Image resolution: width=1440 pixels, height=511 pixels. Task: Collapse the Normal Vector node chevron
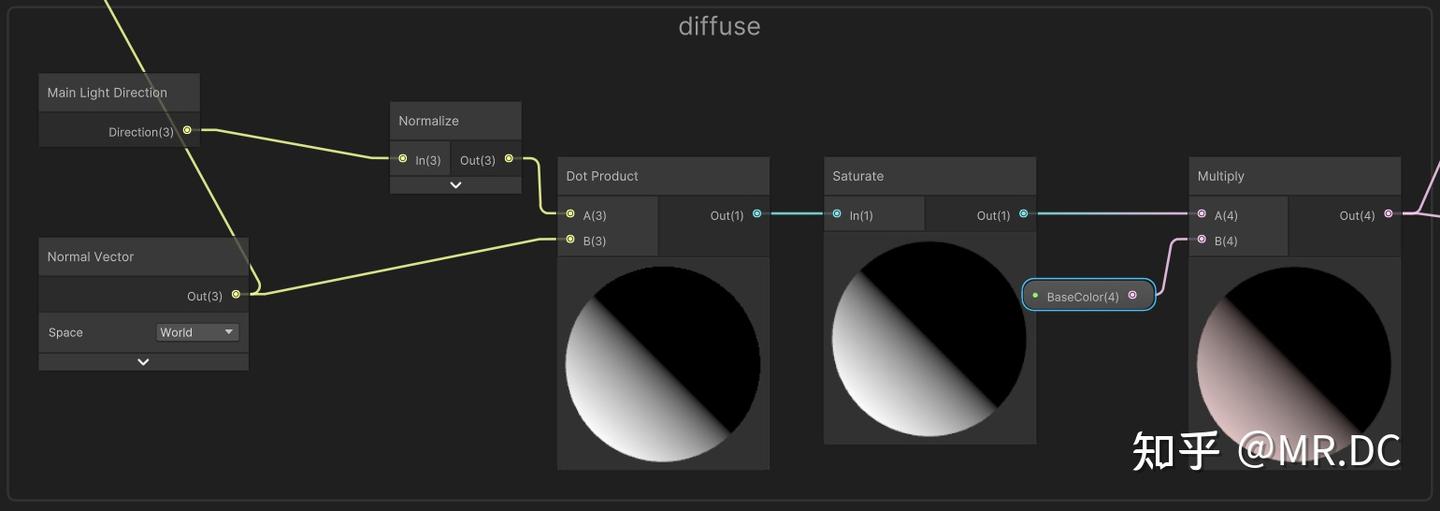pyautogui.click(x=143, y=362)
